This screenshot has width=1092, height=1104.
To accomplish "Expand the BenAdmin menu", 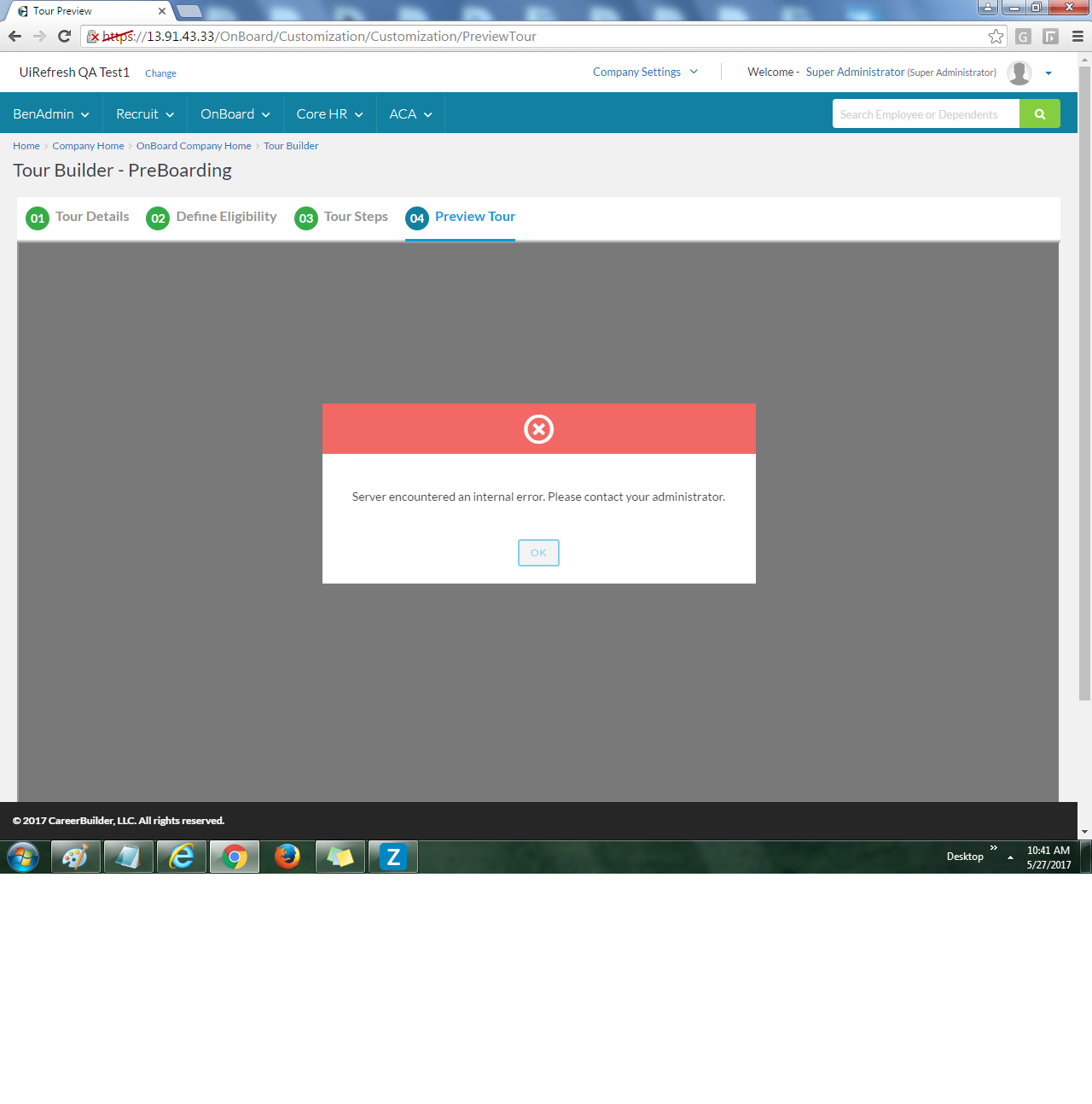I will point(51,113).
